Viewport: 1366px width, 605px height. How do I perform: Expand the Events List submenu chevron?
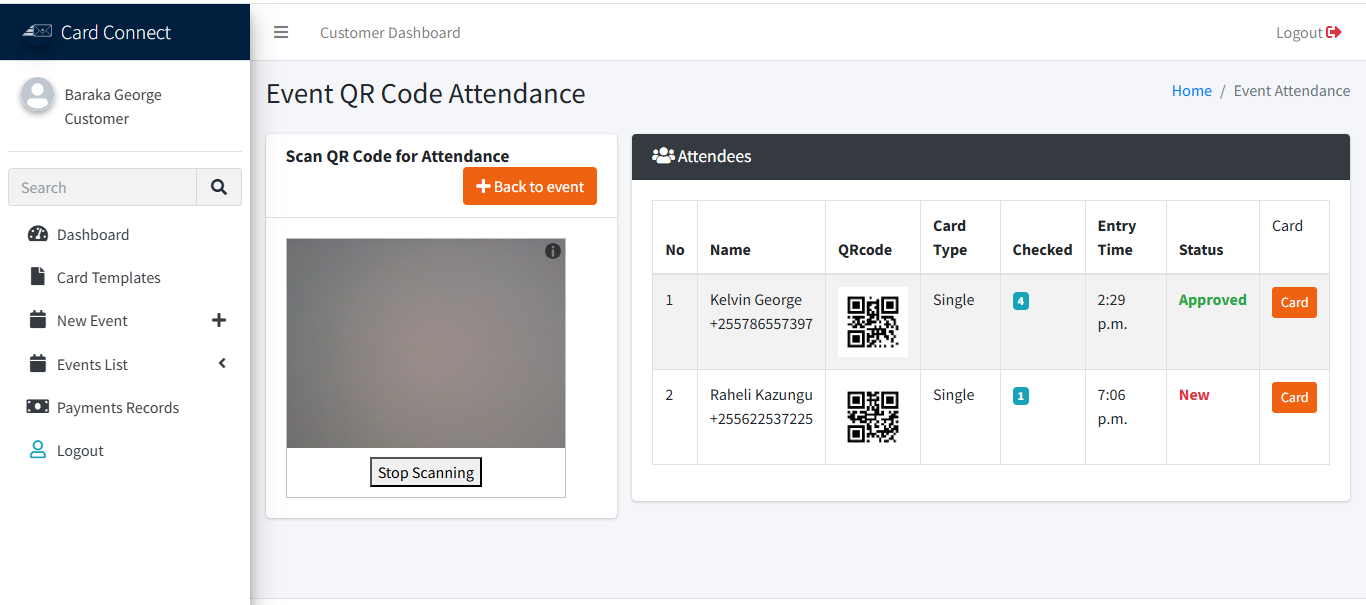tap(222, 364)
